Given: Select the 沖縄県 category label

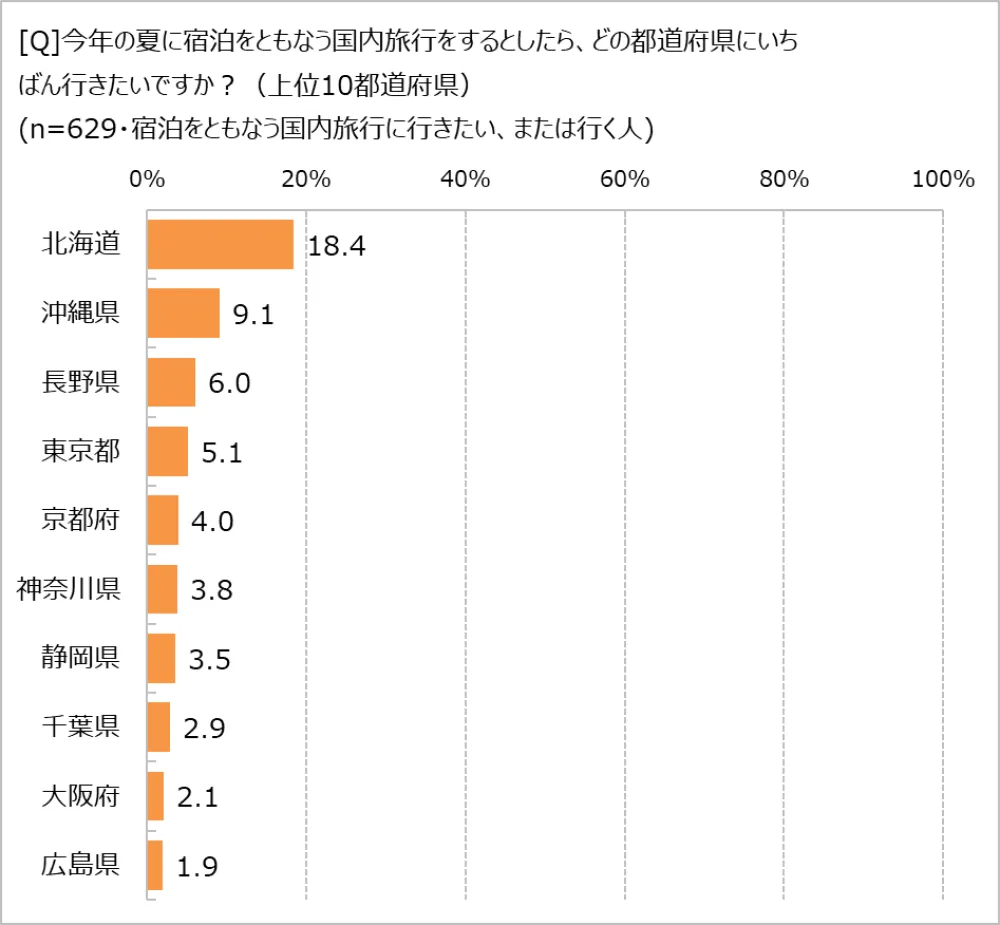Looking at the screenshot, I should tap(81, 312).
